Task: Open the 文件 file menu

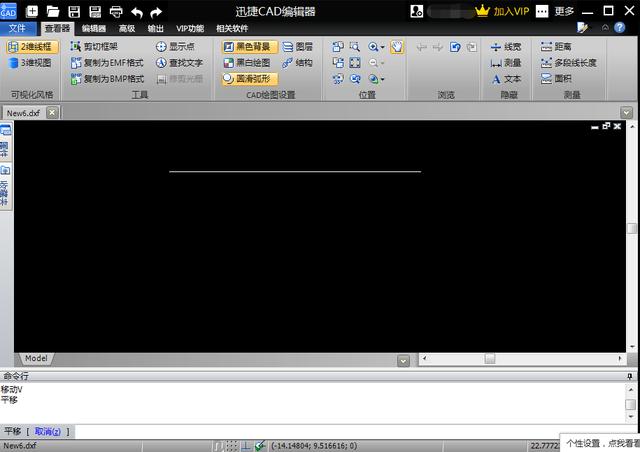Action: [17, 29]
